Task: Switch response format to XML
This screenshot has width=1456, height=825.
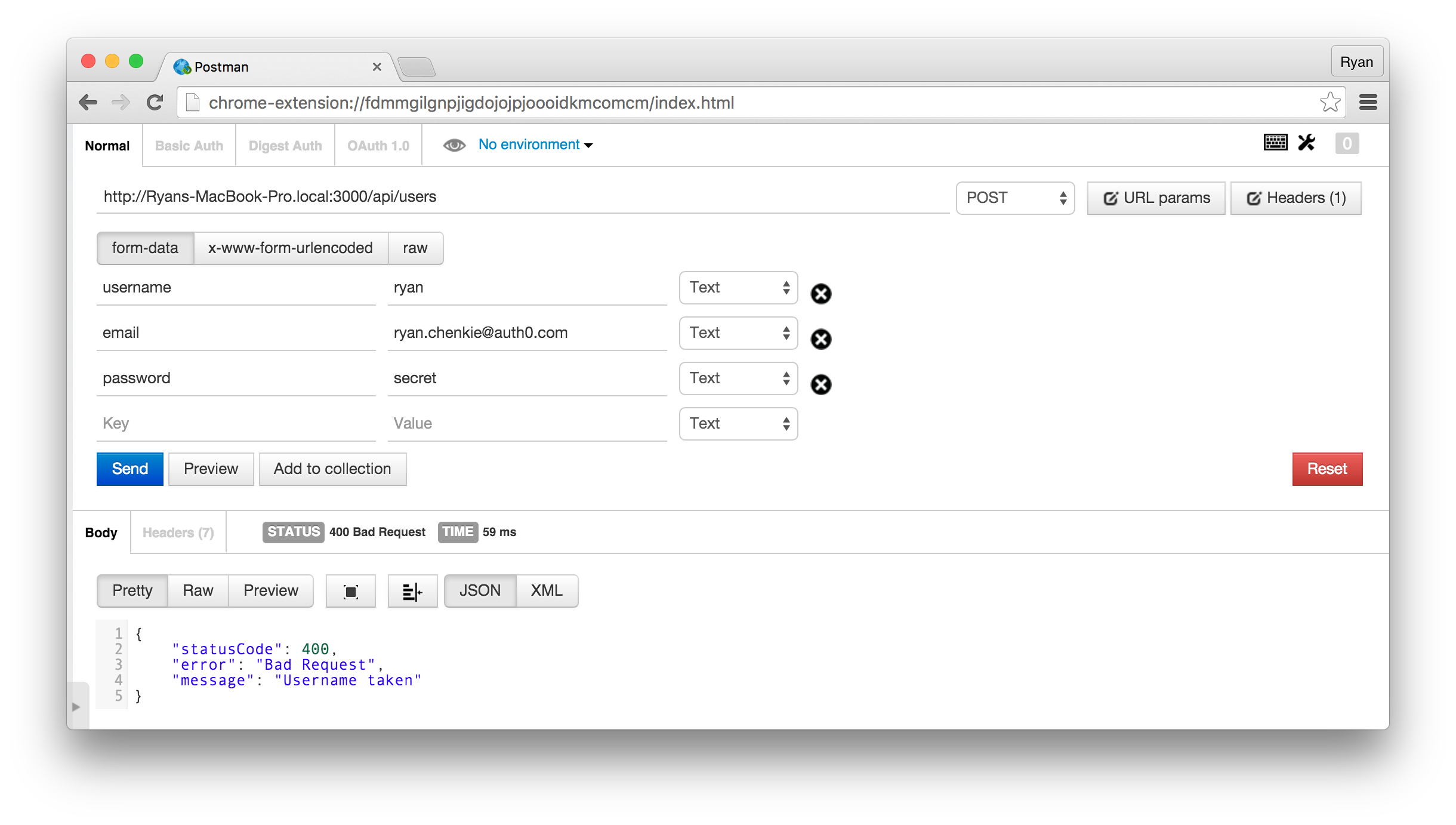Action: point(547,591)
